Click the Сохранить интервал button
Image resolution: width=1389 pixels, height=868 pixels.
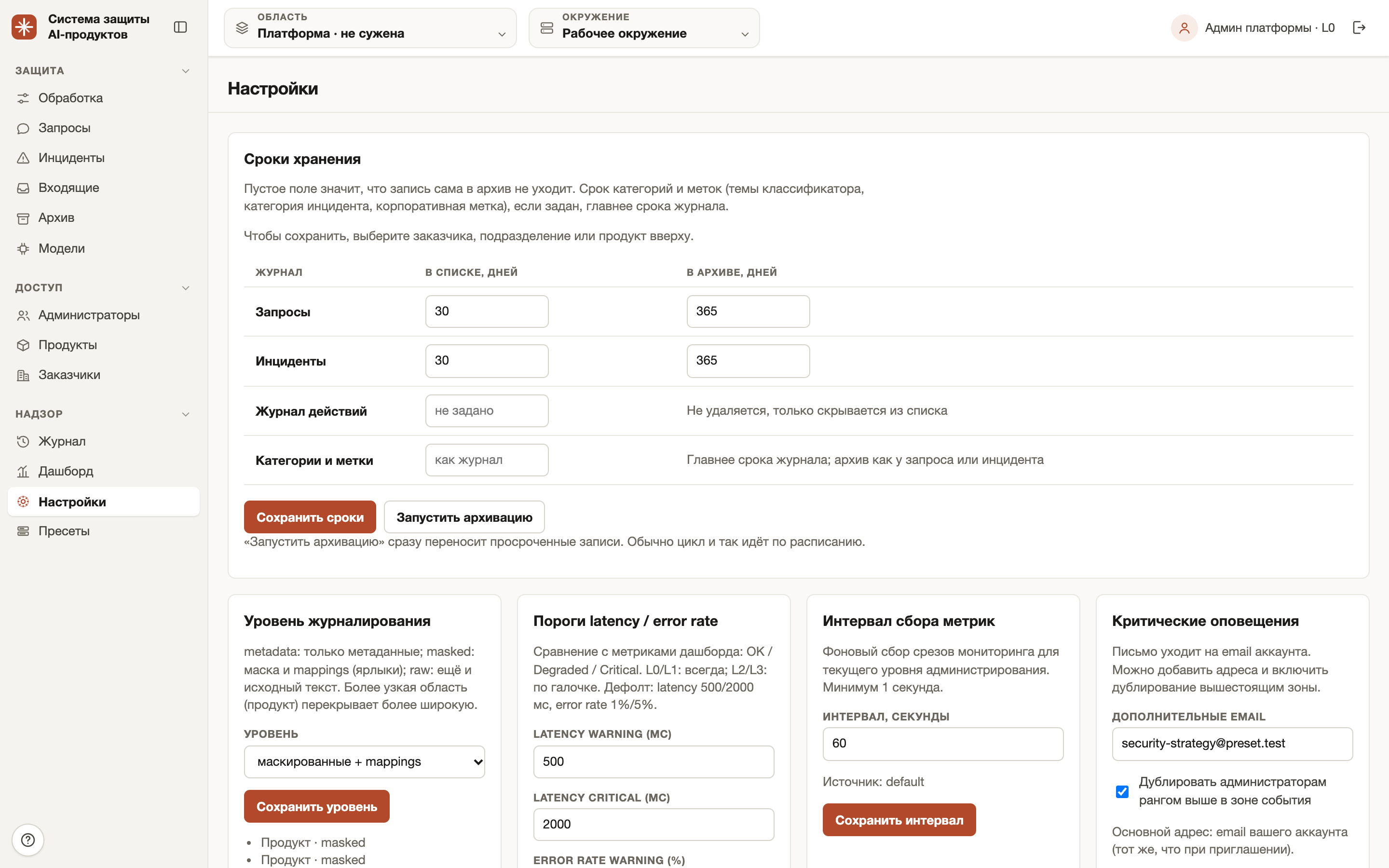pyautogui.click(x=899, y=820)
